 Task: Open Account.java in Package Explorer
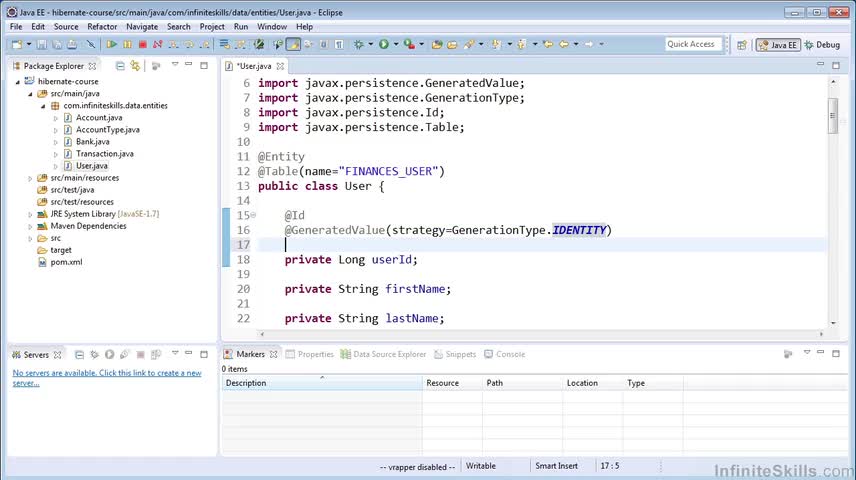pyautogui.click(x=98, y=118)
